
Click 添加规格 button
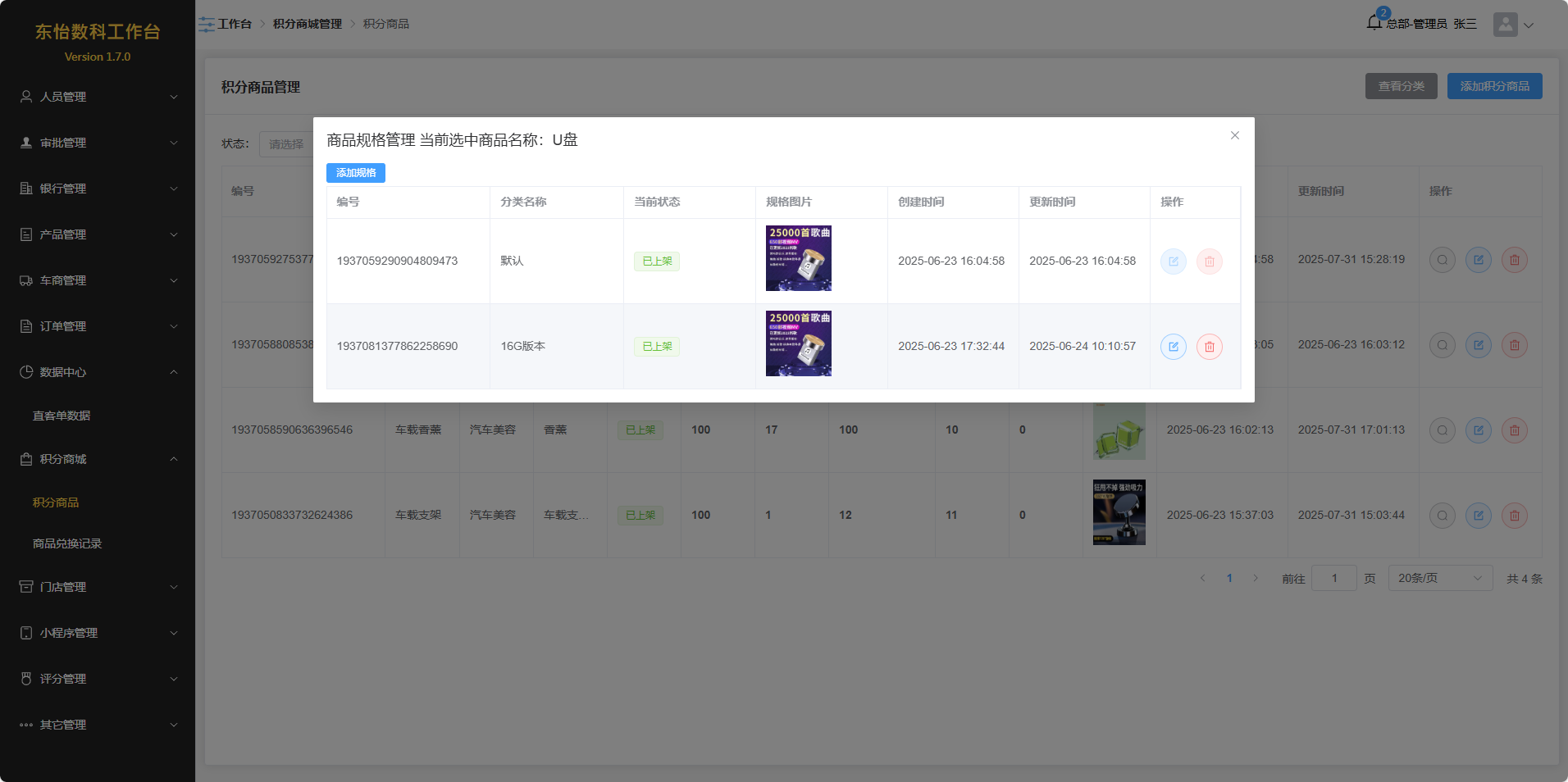coord(356,173)
